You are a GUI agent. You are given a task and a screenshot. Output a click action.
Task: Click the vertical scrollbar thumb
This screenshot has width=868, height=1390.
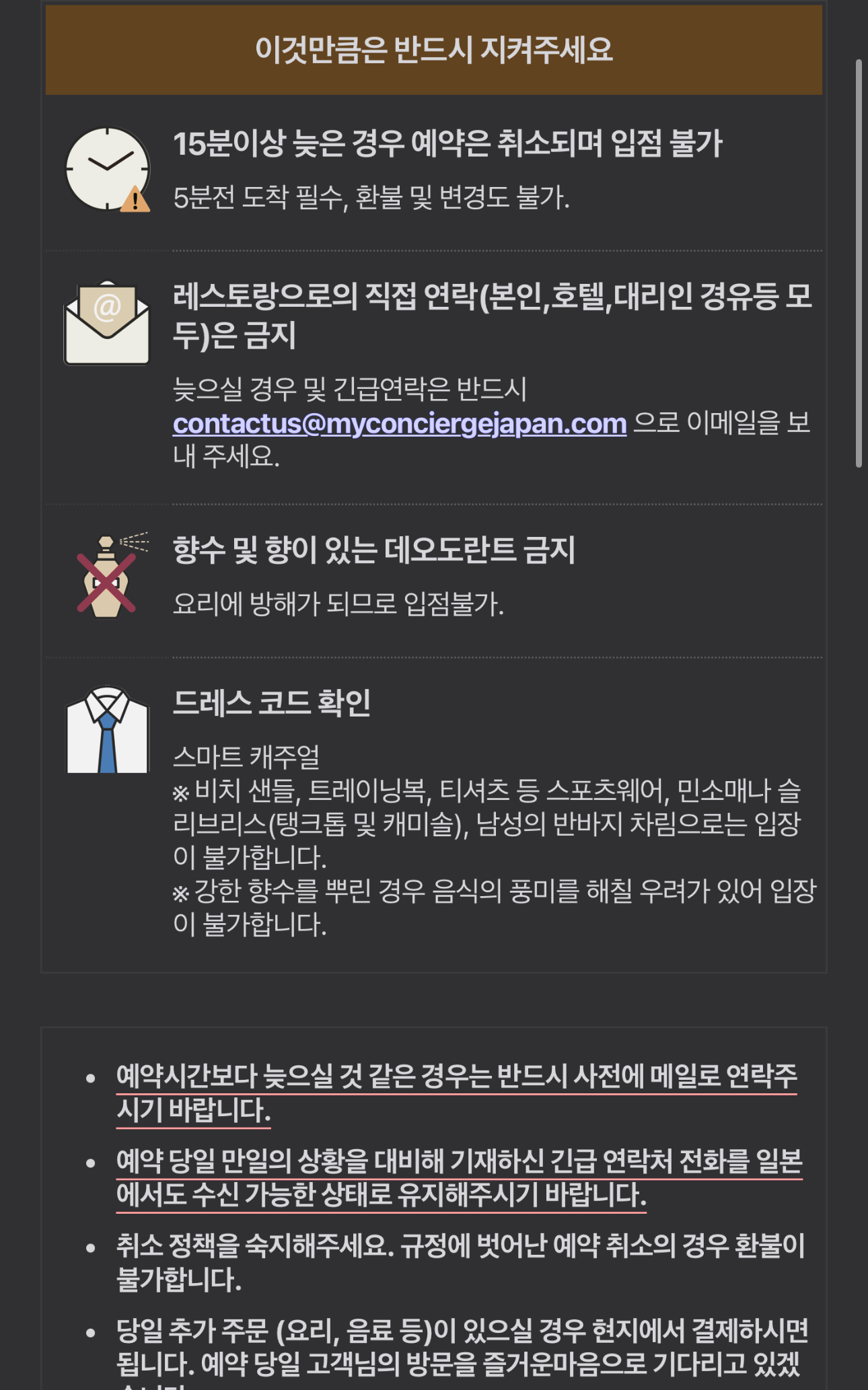(859, 264)
